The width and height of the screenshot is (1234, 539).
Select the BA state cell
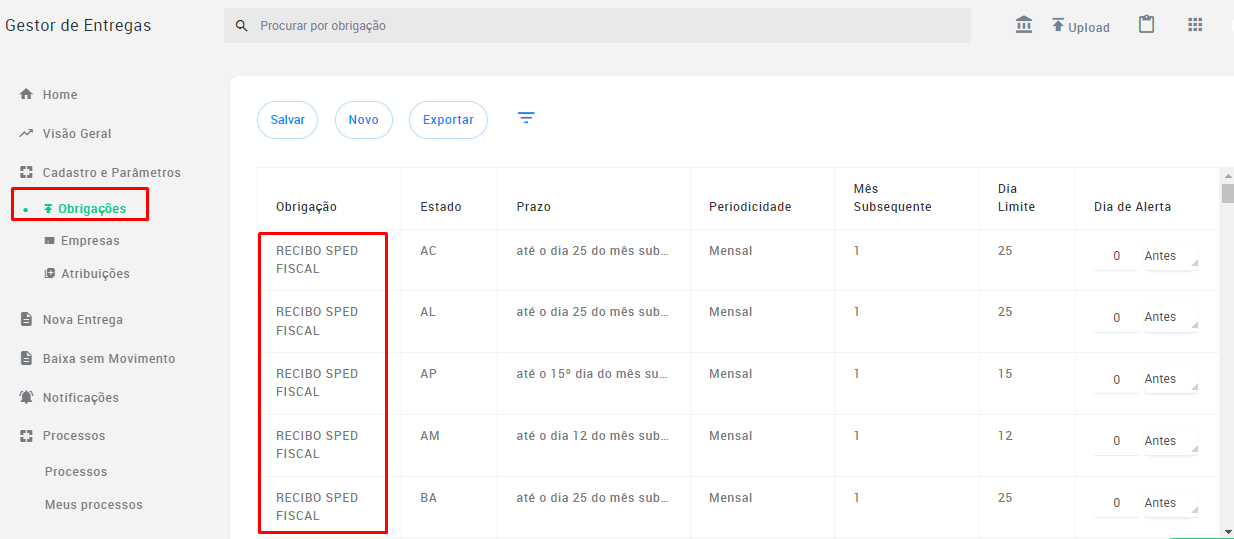pos(428,498)
